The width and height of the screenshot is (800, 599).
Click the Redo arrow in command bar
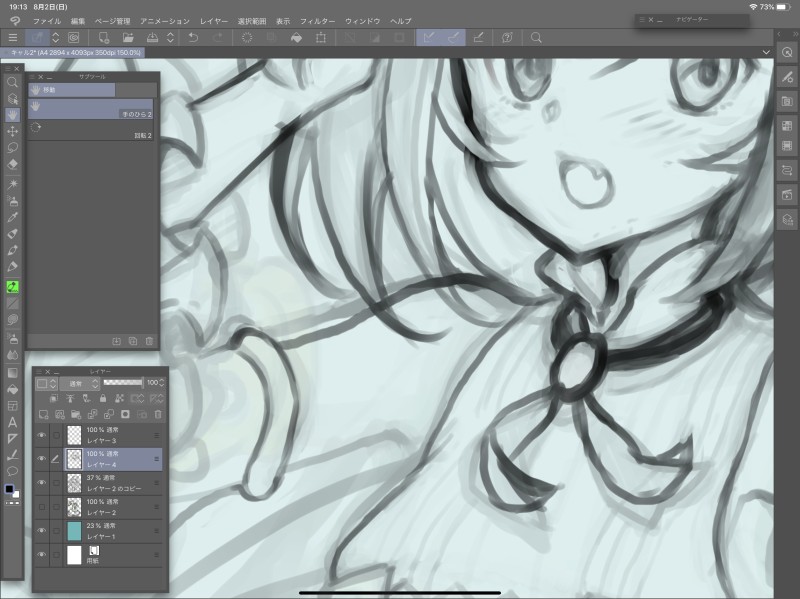coord(218,38)
